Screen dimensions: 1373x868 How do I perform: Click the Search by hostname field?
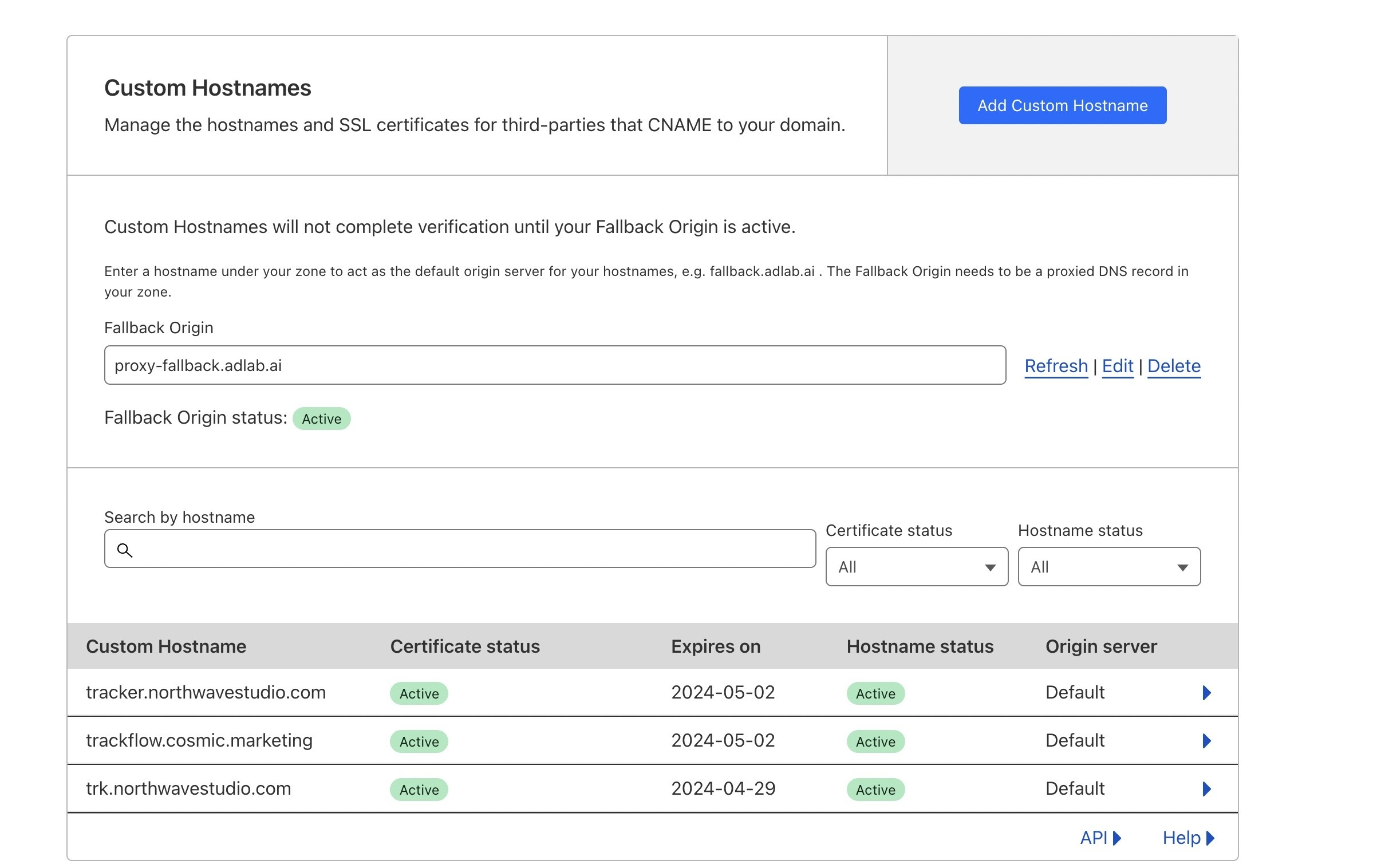click(469, 549)
